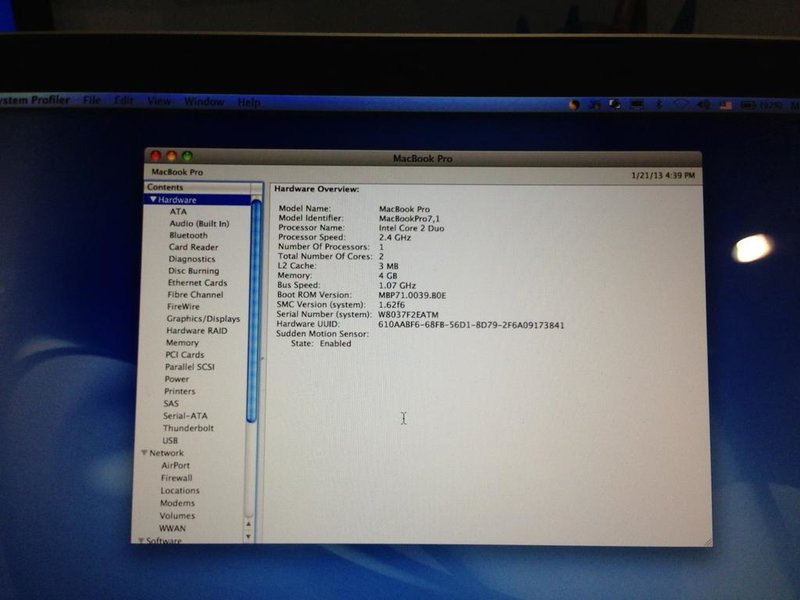Select PCI Cards in the sidebar

(x=185, y=355)
